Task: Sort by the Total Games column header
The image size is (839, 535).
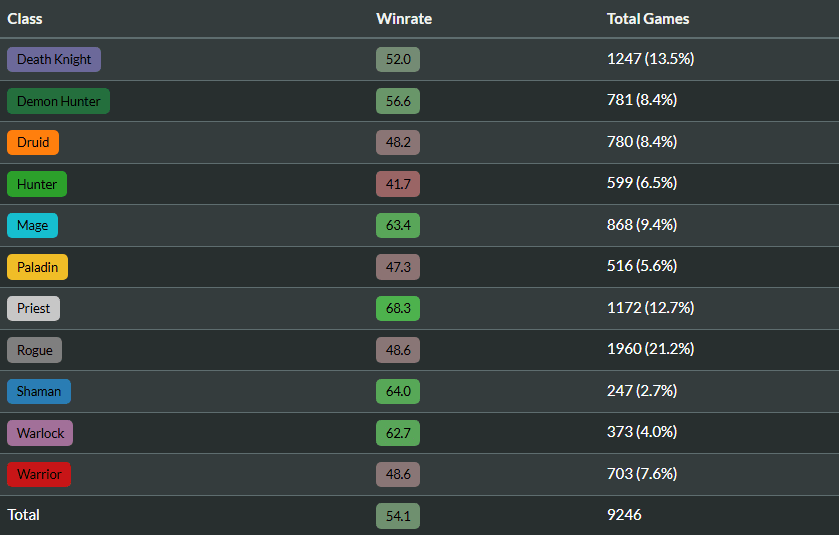Action: [648, 19]
